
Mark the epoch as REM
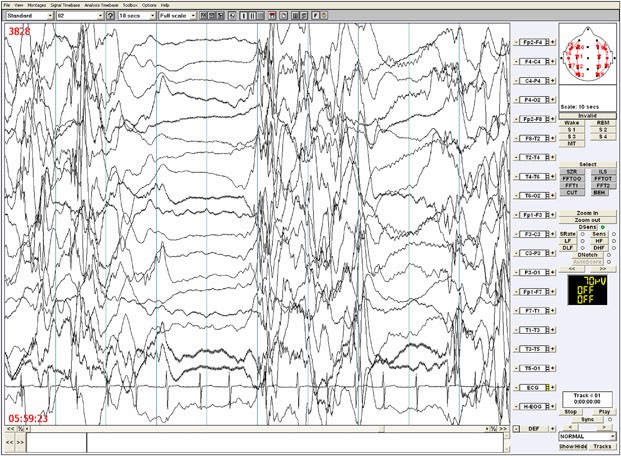click(602, 122)
